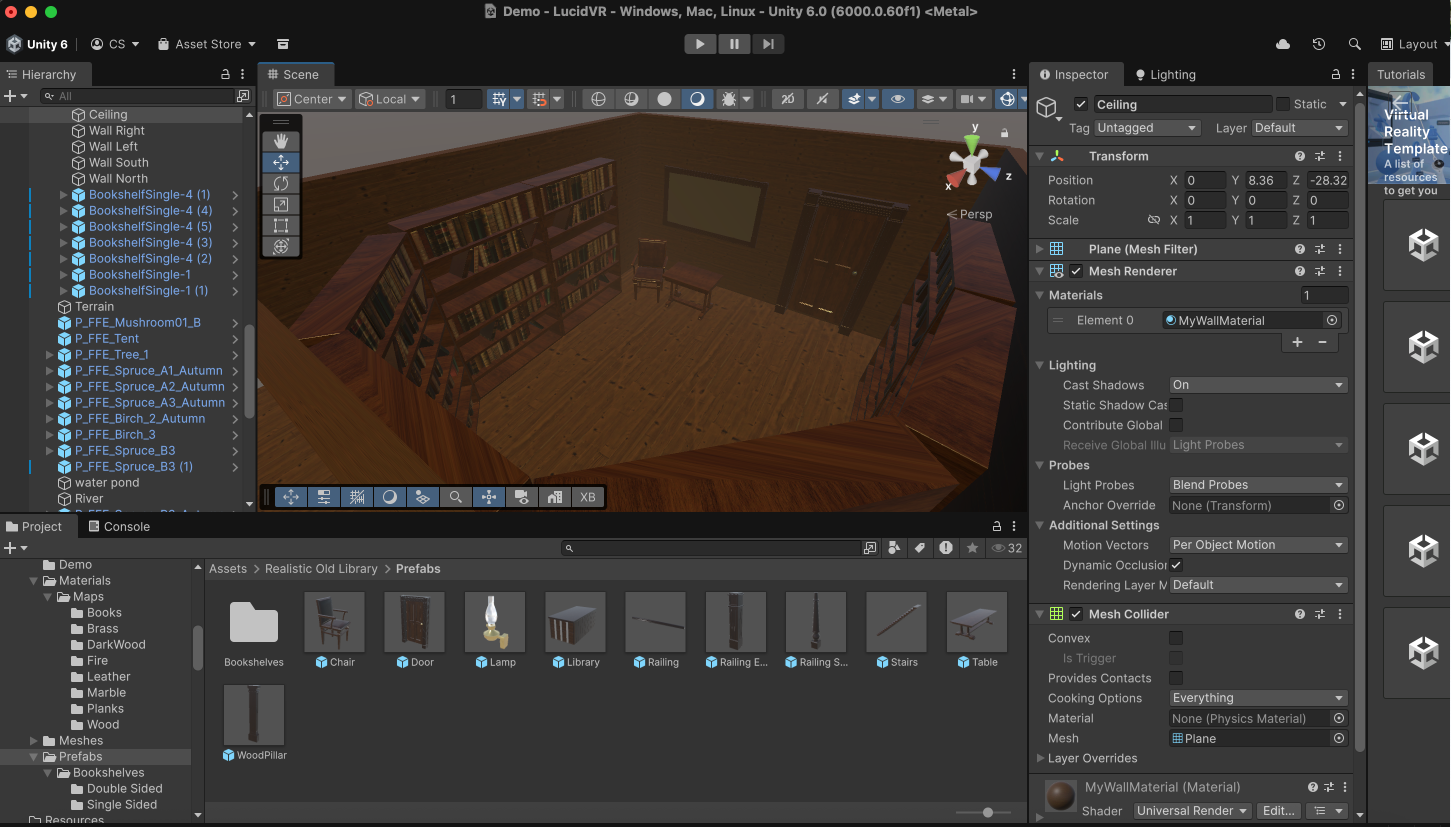Viewport: 1451px width, 827px height.
Task: Select the Hand view tool
Action: click(281, 141)
